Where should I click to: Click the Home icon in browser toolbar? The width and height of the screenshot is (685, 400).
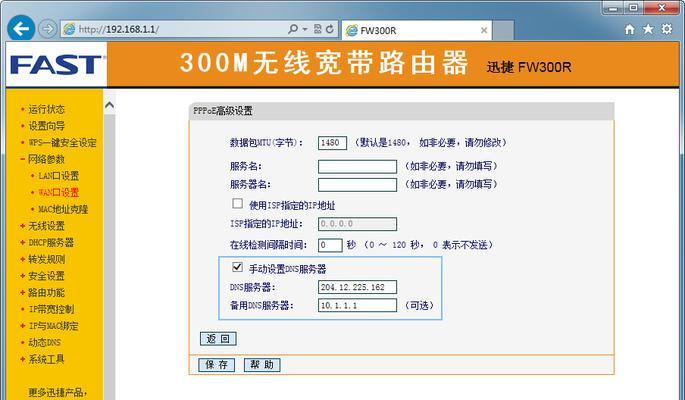pyautogui.click(x=630, y=29)
